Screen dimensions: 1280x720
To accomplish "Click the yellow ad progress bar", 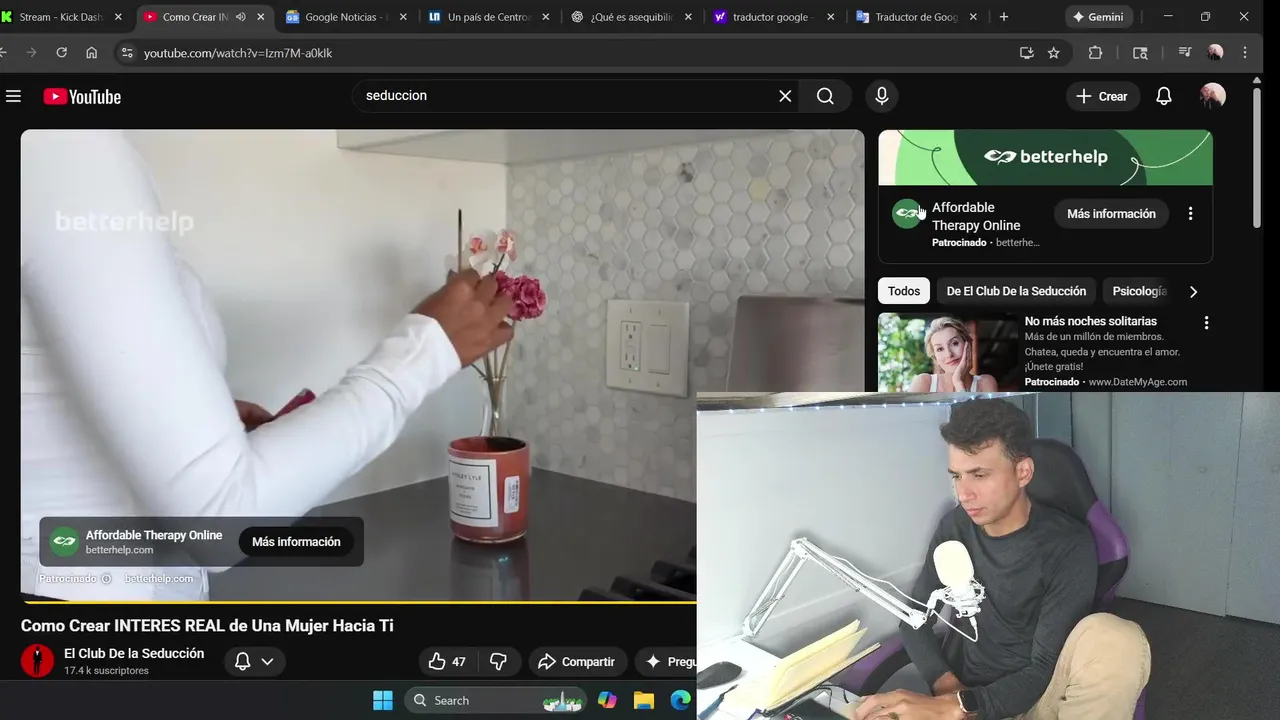I will 358,602.
